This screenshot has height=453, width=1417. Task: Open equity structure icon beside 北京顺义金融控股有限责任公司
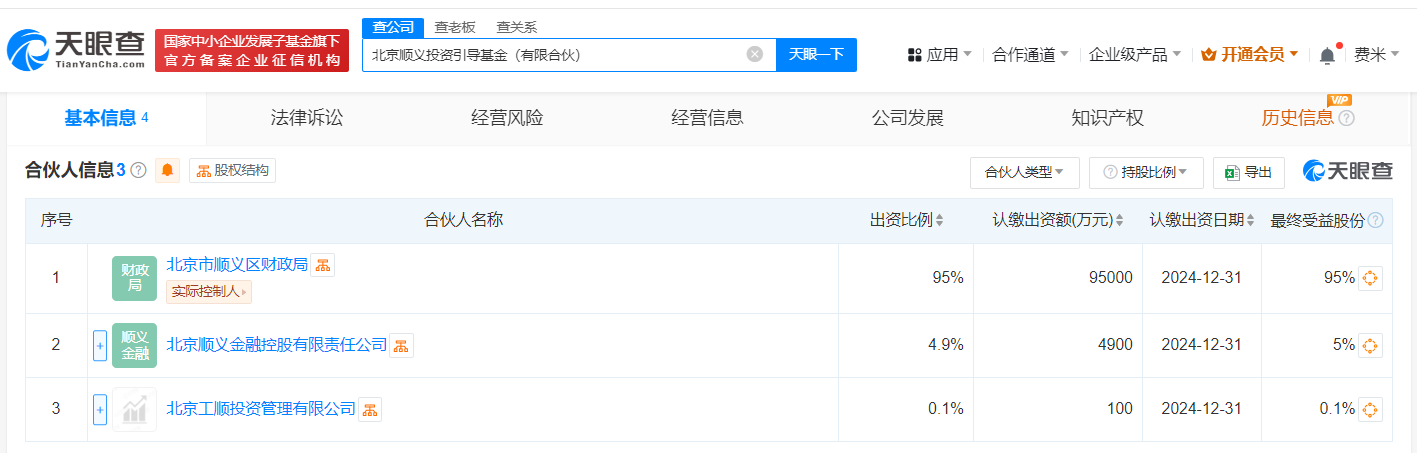point(401,346)
